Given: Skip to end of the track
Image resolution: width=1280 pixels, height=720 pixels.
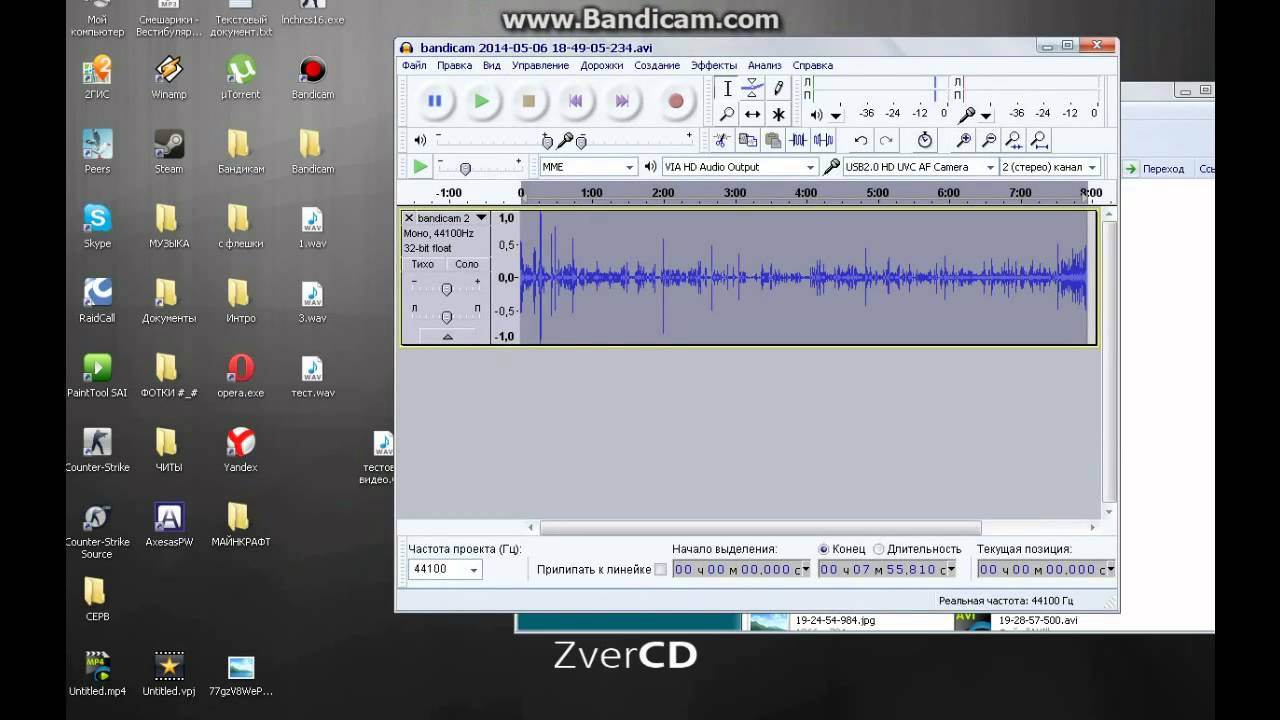Looking at the screenshot, I should (x=622, y=101).
